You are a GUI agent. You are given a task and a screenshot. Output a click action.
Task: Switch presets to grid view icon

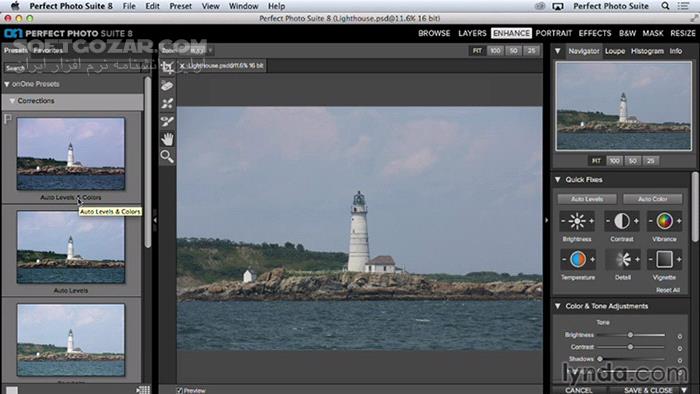coord(144,390)
